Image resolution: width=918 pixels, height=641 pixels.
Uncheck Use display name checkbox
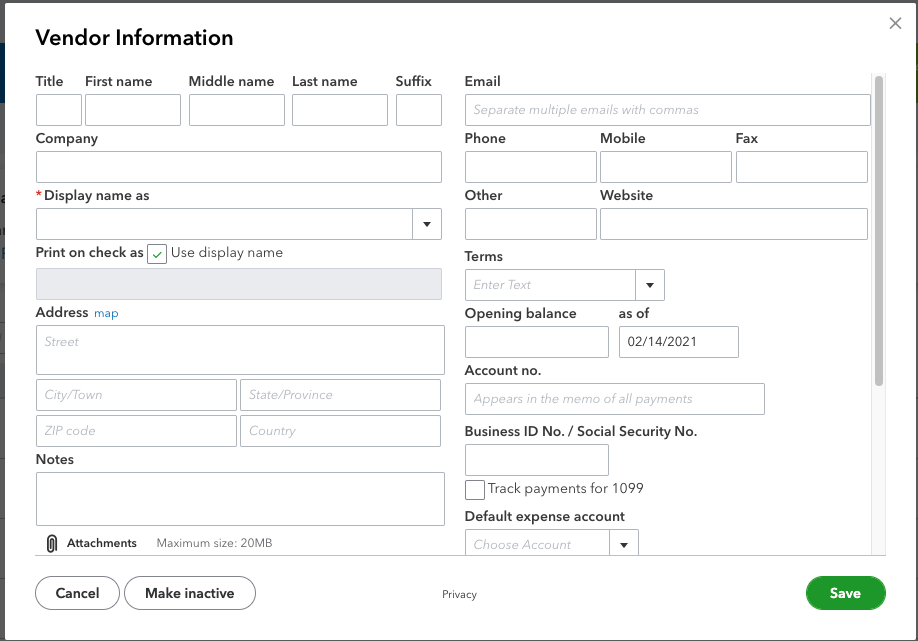(x=157, y=254)
